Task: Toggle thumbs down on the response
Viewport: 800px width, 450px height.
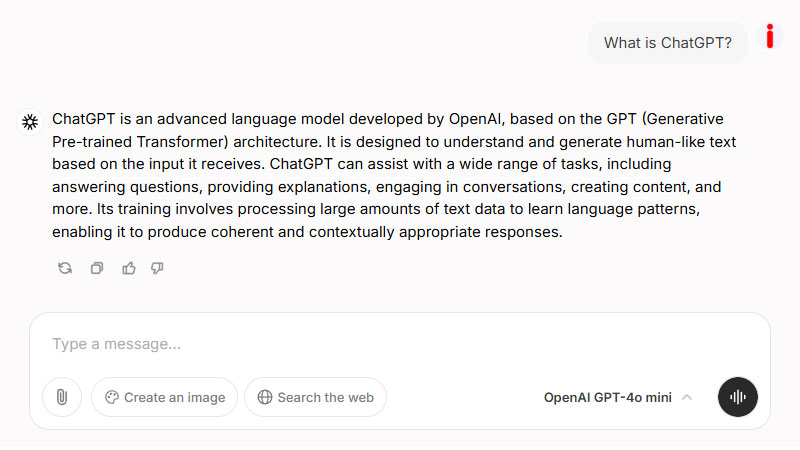Action: 157,268
